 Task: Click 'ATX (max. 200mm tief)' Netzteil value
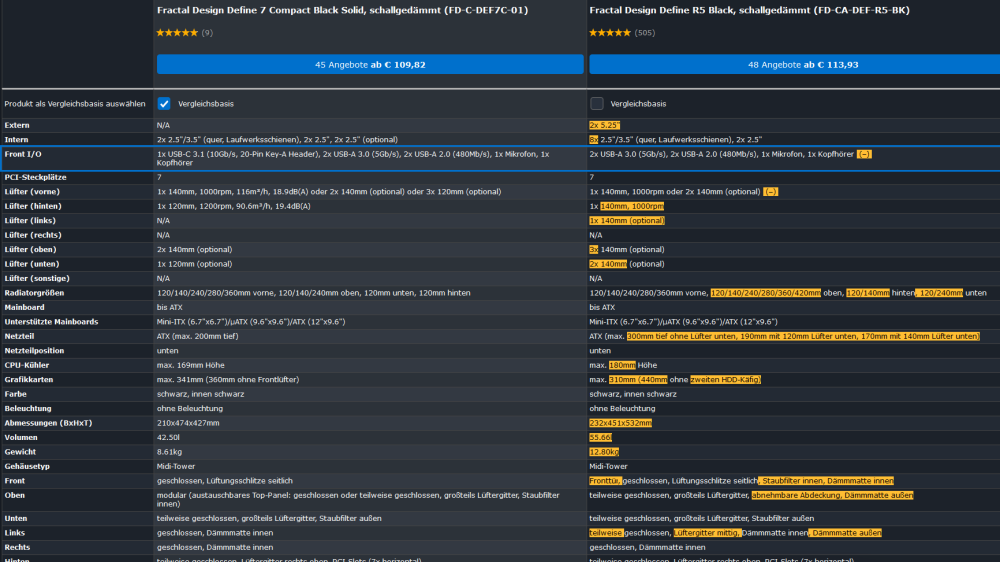click(x=198, y=336)
